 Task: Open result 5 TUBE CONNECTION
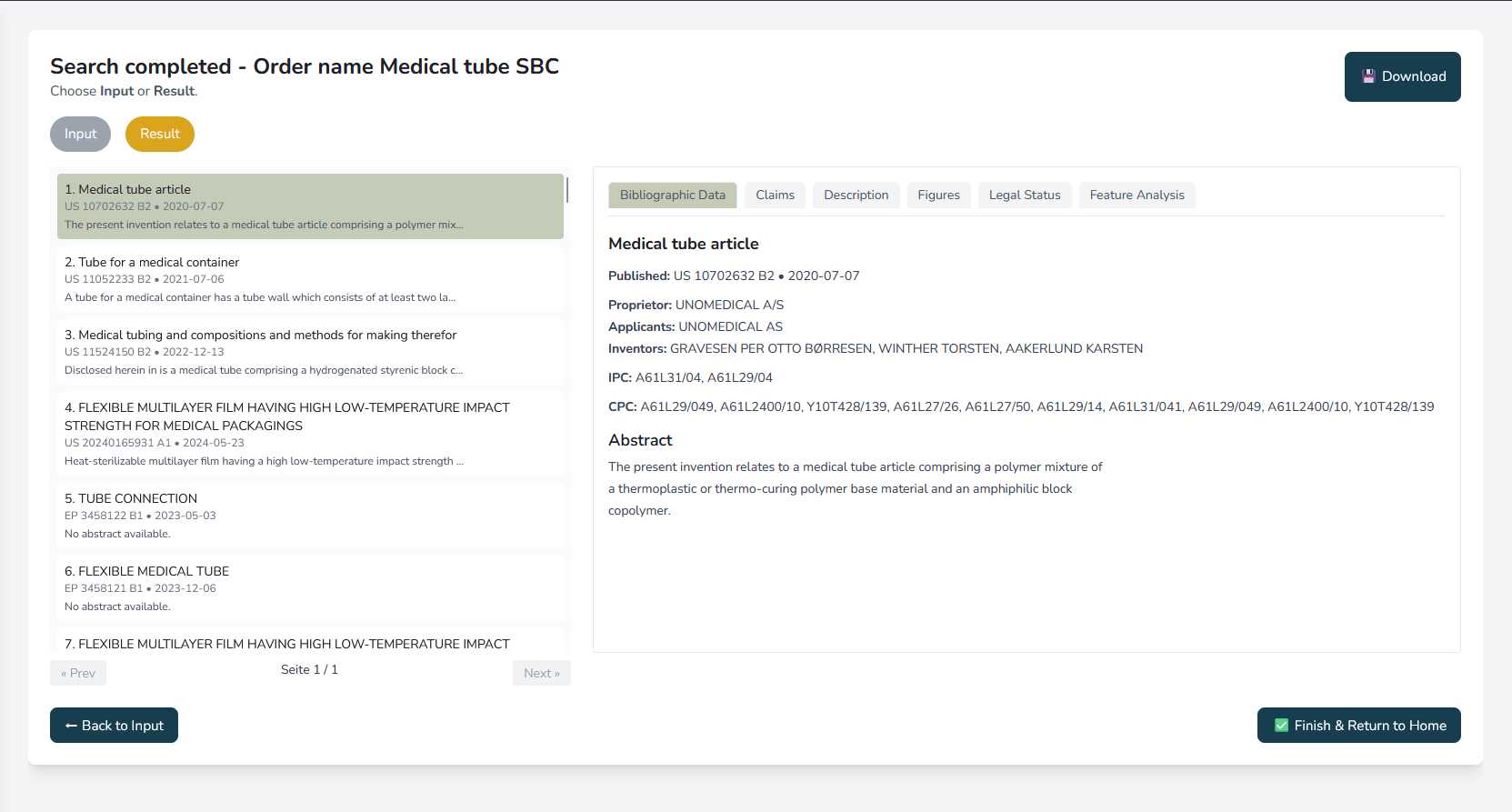pos(310,516)
